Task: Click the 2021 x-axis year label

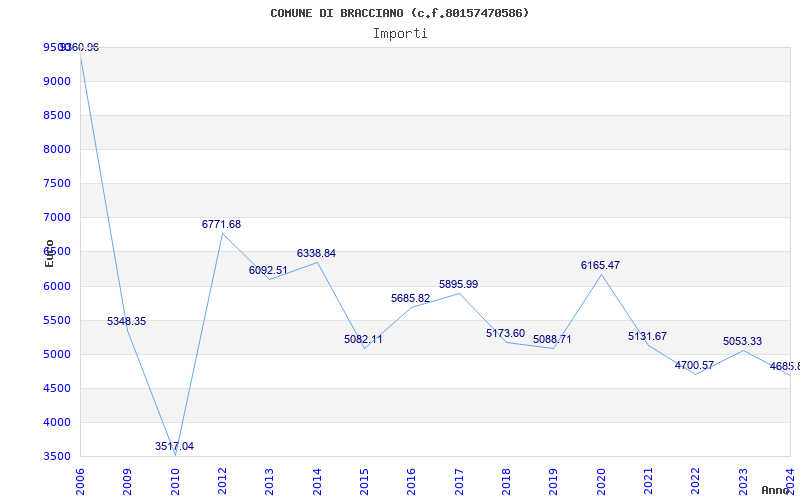Action: (648, 482)
